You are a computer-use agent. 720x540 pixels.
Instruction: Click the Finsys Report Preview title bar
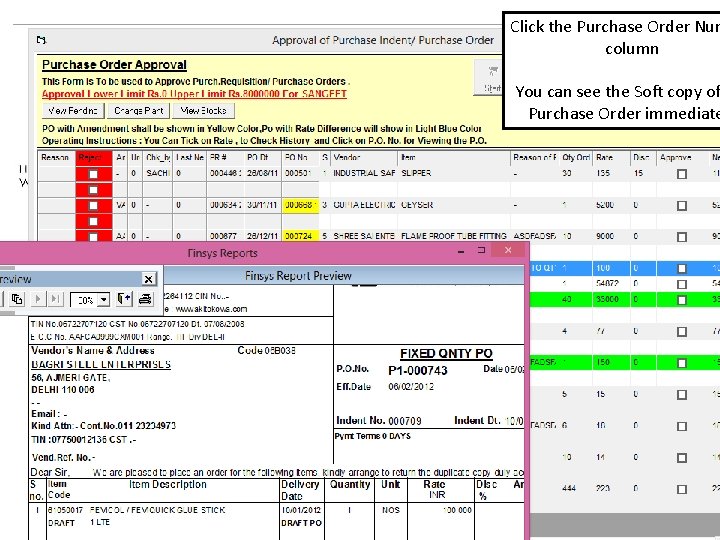pyautogui.click(x=298, y=276)
